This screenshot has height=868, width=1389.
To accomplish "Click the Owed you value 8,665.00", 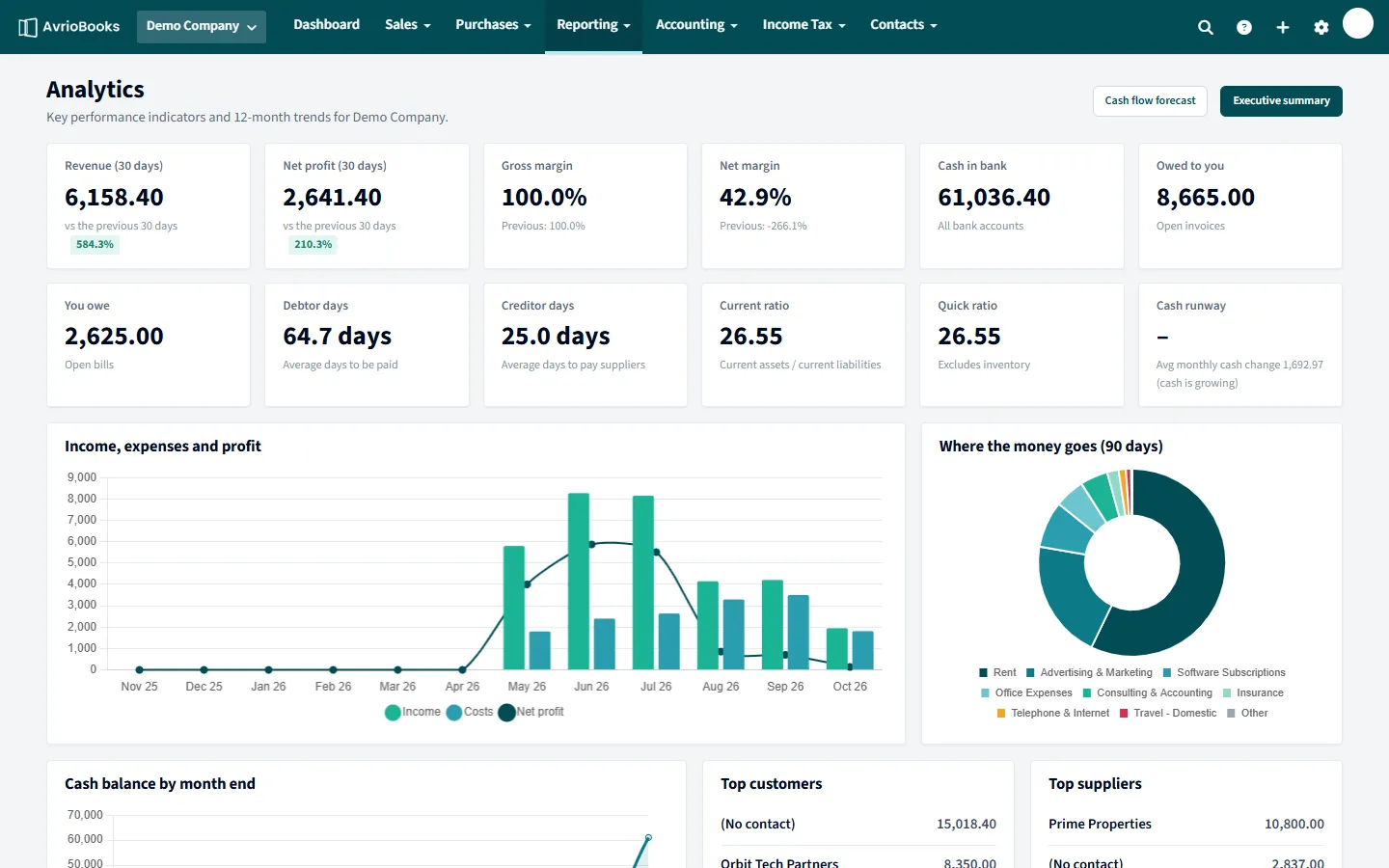I will [1206, 198].
